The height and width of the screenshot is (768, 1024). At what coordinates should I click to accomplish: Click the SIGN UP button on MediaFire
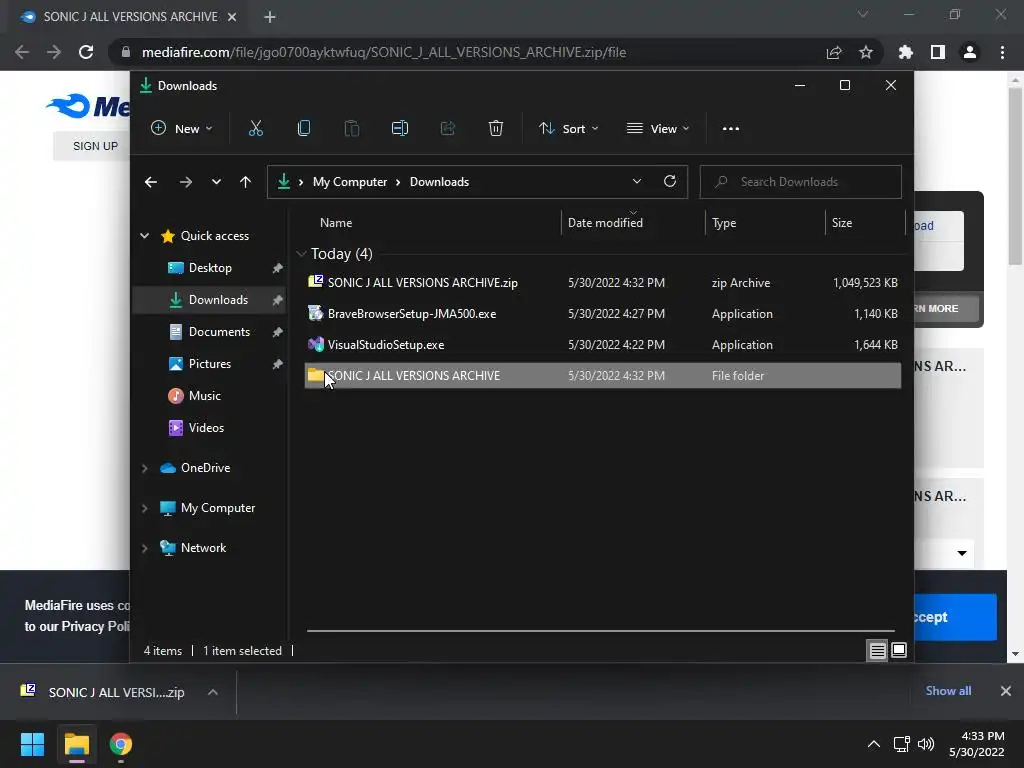coord(95,146)
